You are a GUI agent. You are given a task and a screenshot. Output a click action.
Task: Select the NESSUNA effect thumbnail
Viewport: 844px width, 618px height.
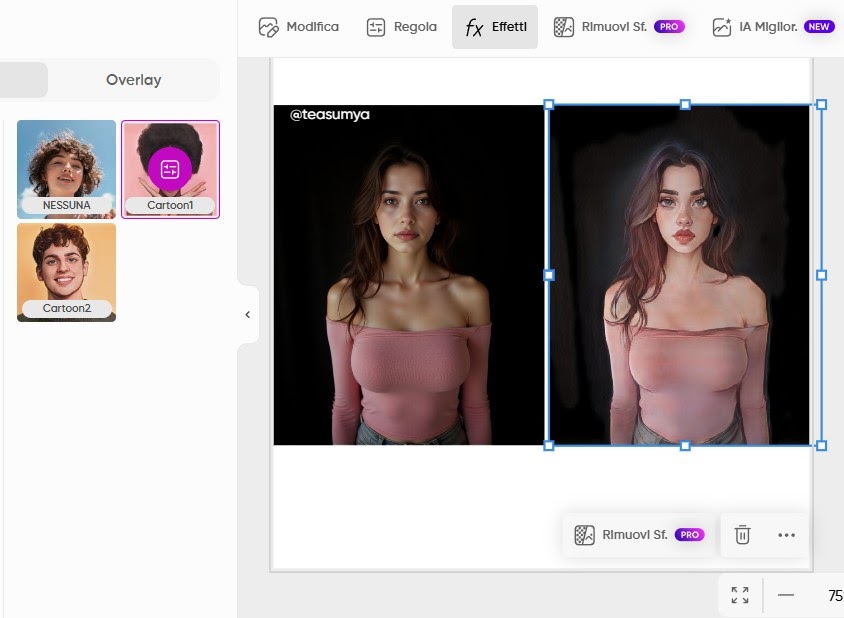[66, 169]
